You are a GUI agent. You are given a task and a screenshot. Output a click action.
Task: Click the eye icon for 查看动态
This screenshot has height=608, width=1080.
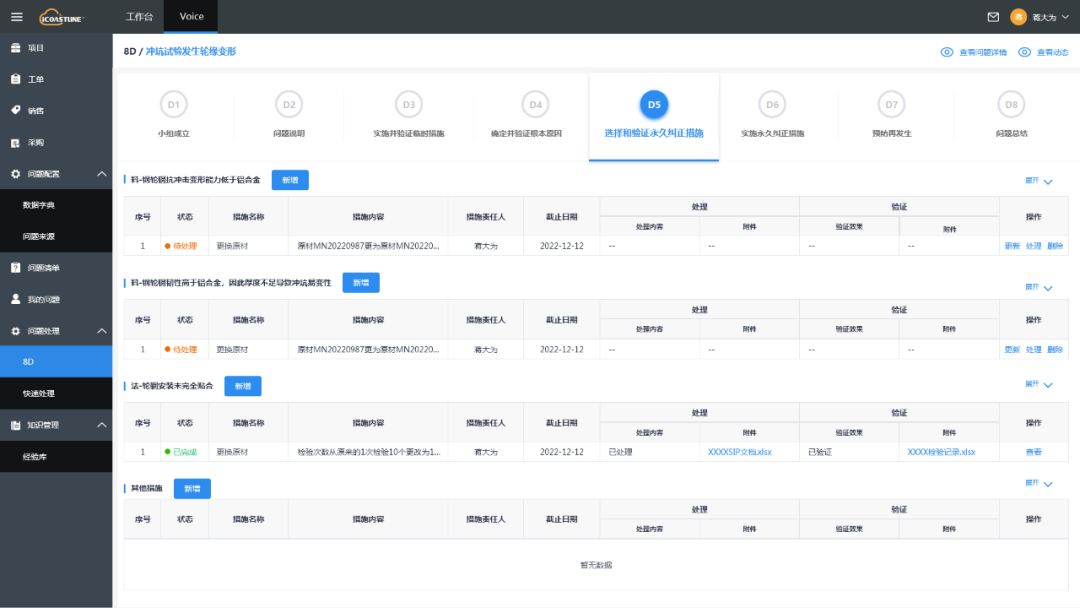1024,52
